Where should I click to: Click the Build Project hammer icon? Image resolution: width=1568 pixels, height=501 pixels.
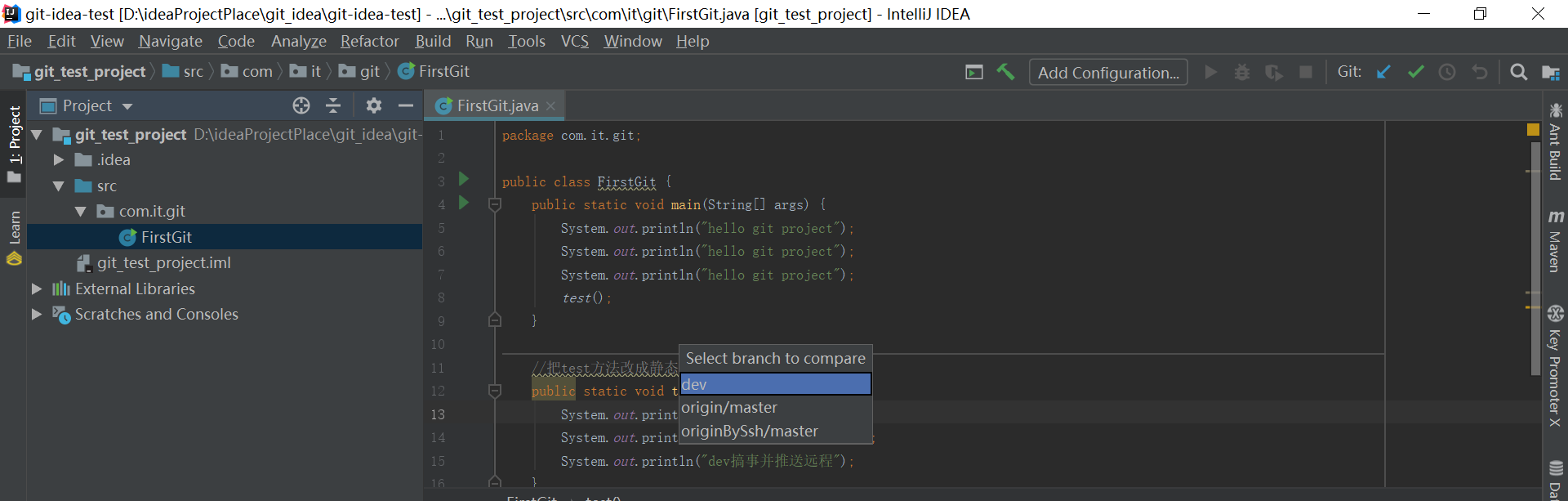pyautogui.click(x=1005, y=72)
